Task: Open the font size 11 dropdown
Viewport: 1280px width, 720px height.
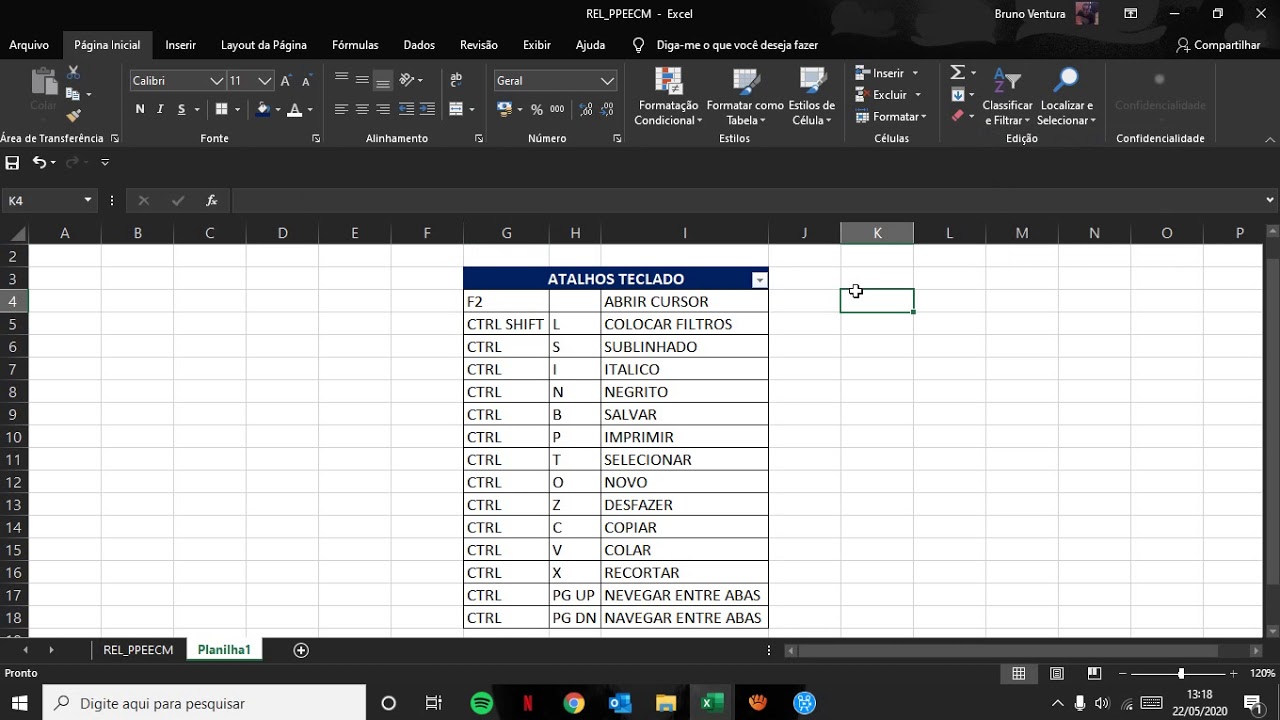Action: [265, 81]
